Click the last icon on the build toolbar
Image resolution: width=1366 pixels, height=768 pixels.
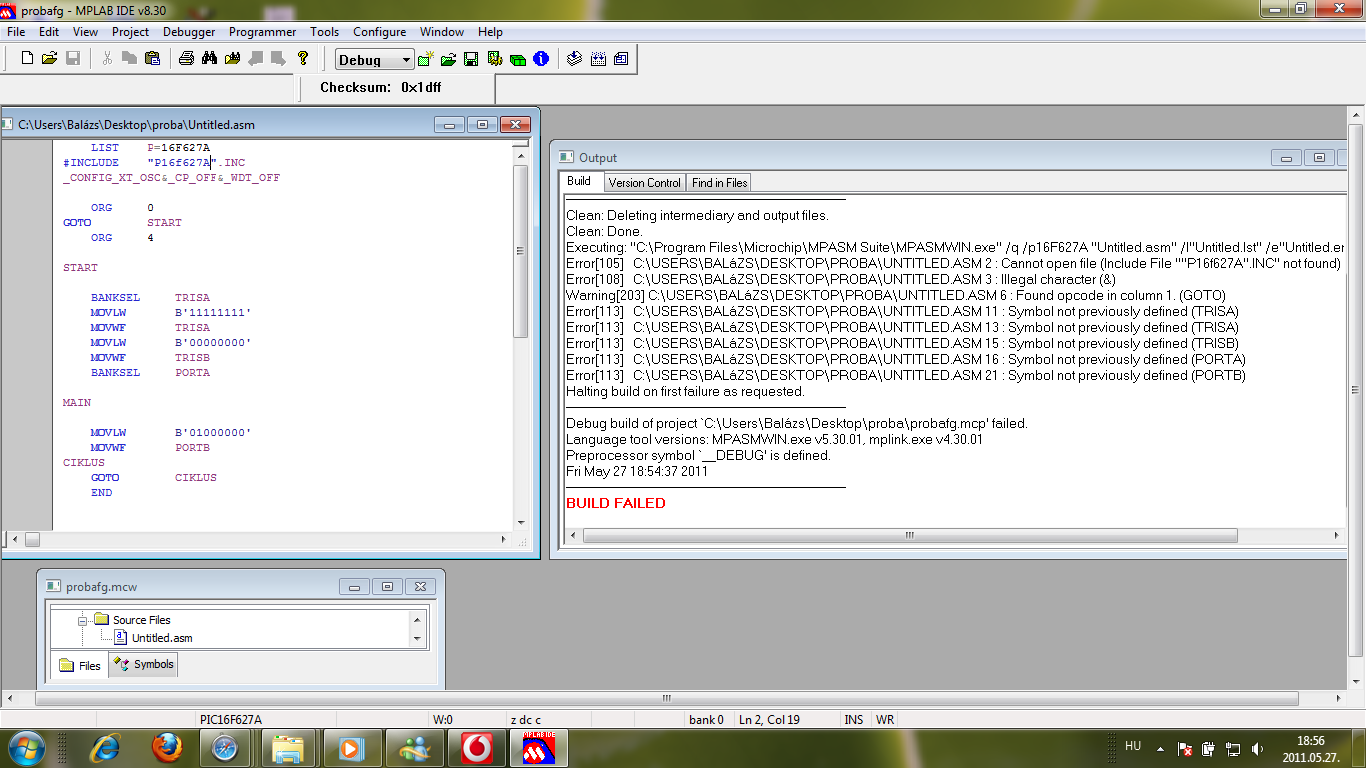pos(621,59)
